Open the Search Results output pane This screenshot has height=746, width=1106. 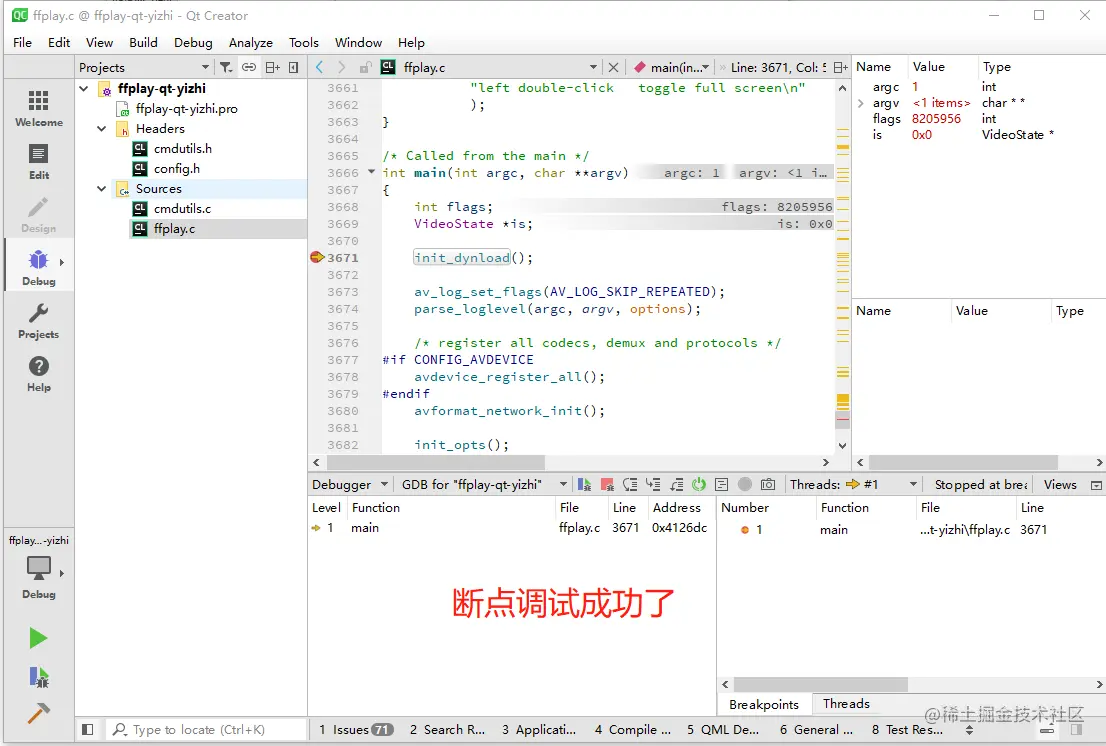[447, 730]
